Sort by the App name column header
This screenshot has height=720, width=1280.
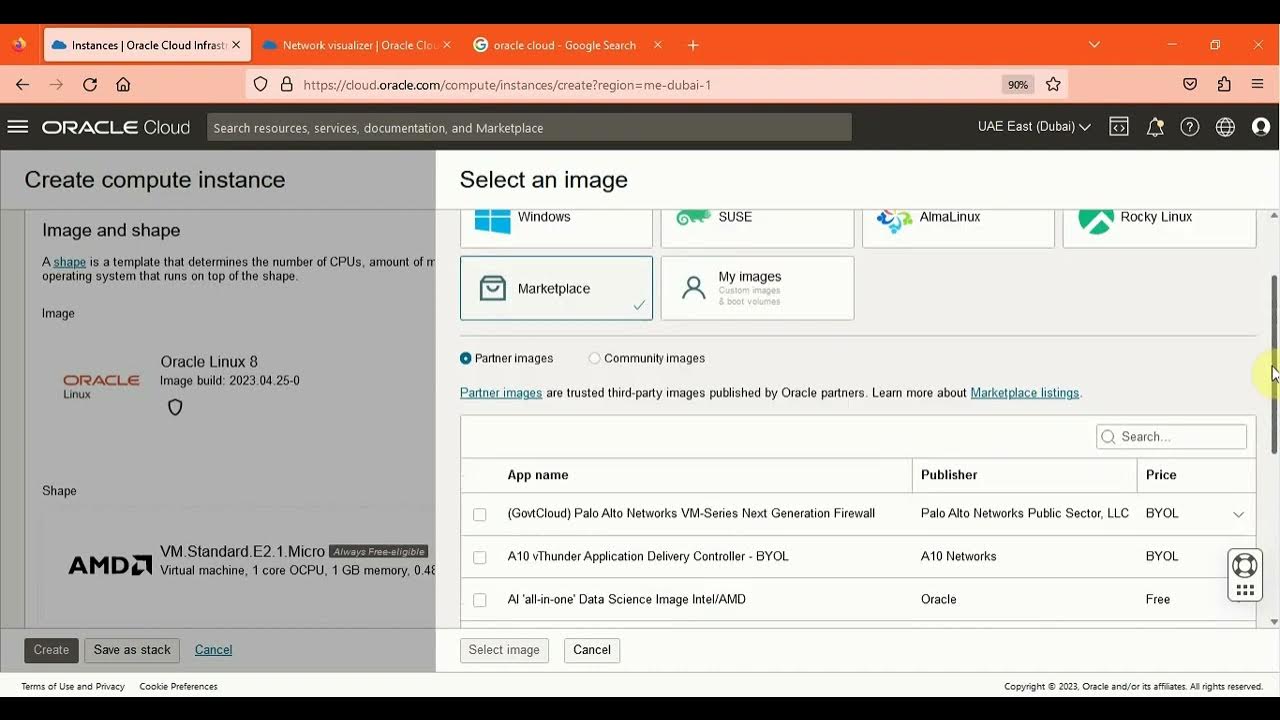538,475
